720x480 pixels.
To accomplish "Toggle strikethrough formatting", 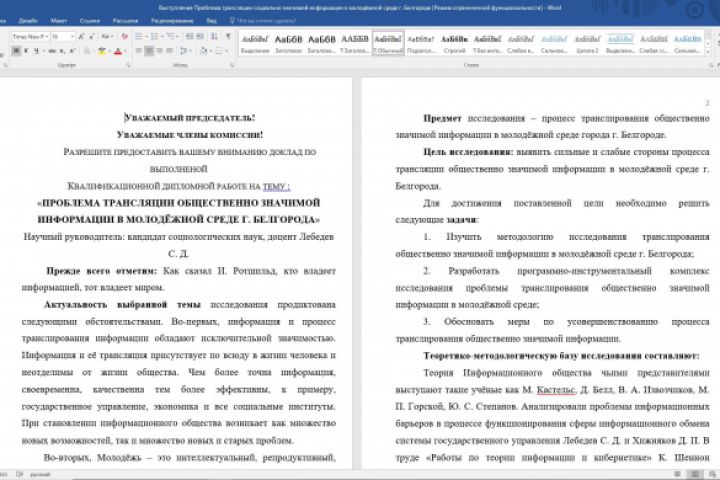I will pyautogui.click(x=52, y=51).
